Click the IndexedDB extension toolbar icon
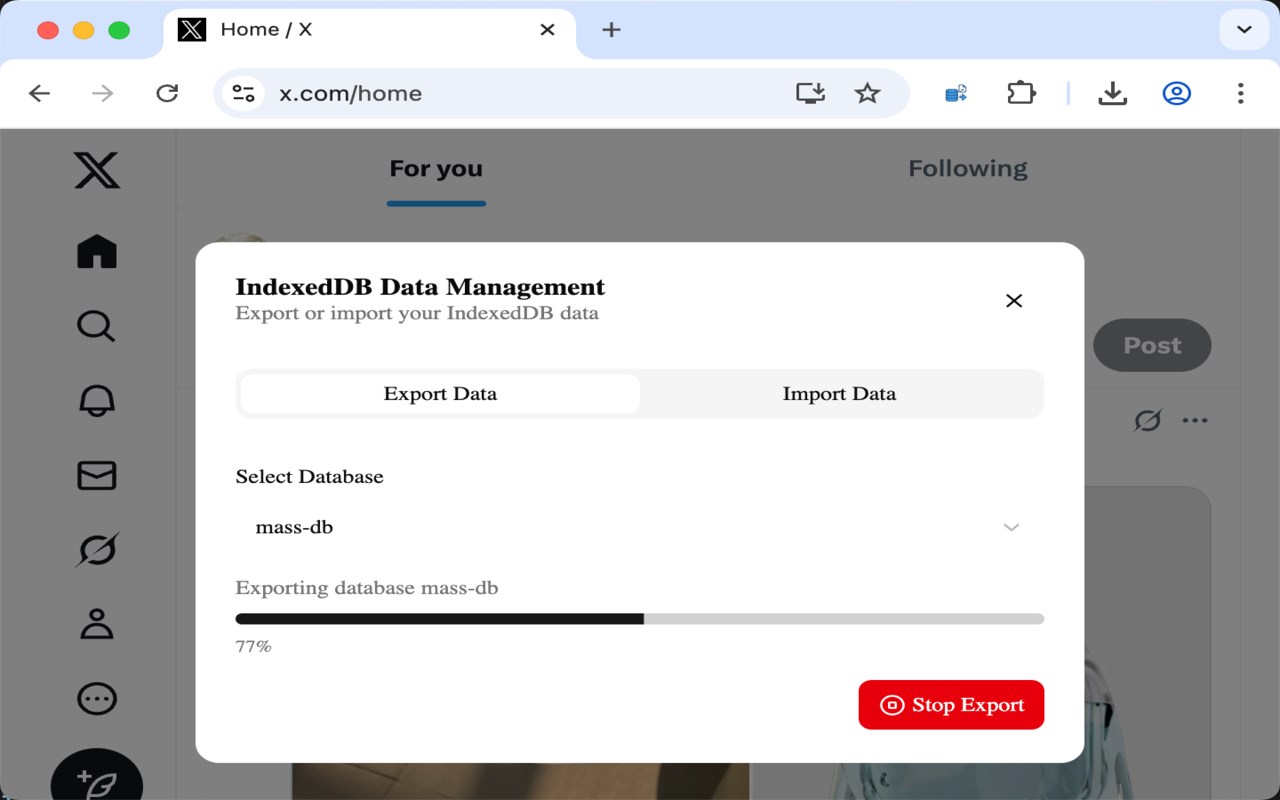1280x800 pixels. [x=956, y=93]
